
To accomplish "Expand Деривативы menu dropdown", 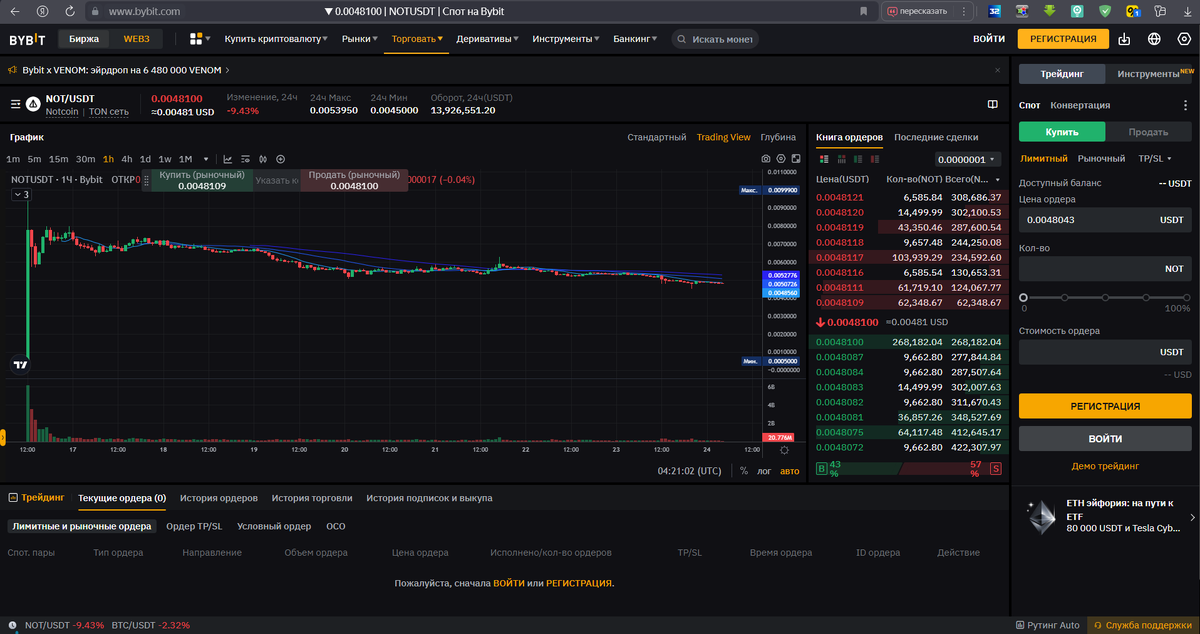I will click(x=489, y=39).
